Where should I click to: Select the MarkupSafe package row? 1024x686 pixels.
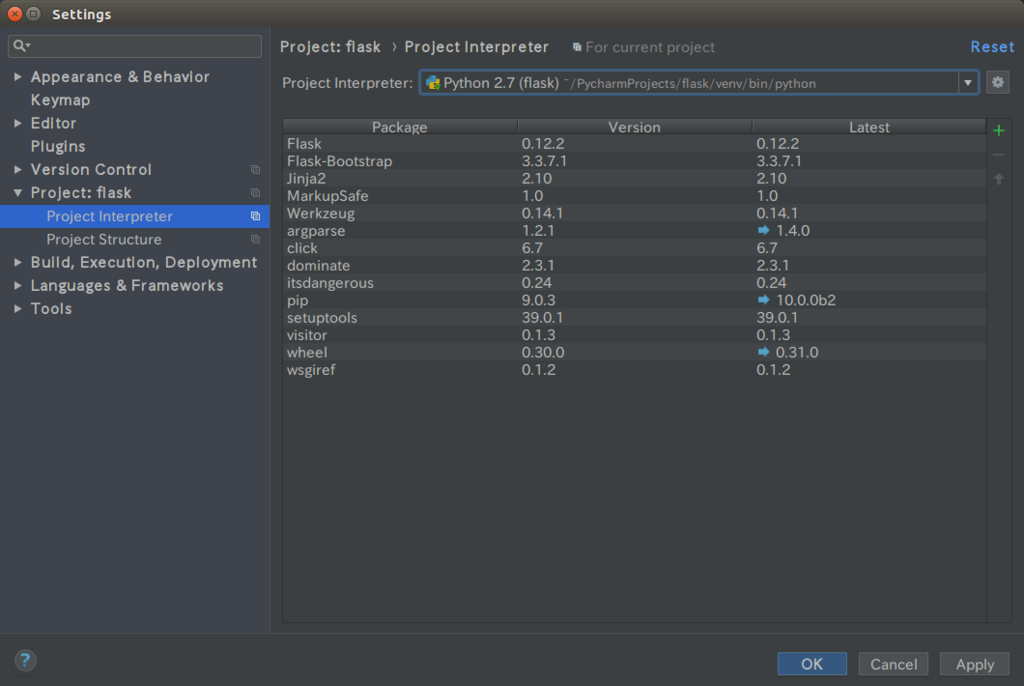634,195
